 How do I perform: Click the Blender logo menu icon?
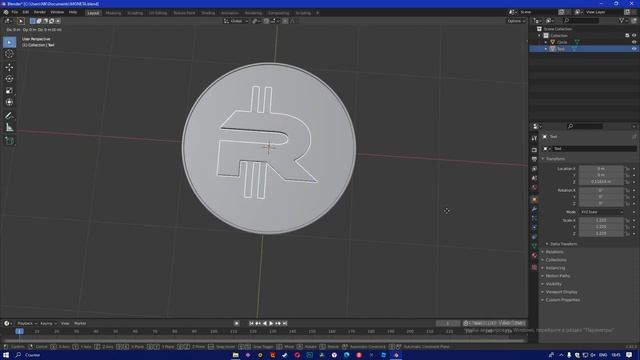(x=6, y=12)
